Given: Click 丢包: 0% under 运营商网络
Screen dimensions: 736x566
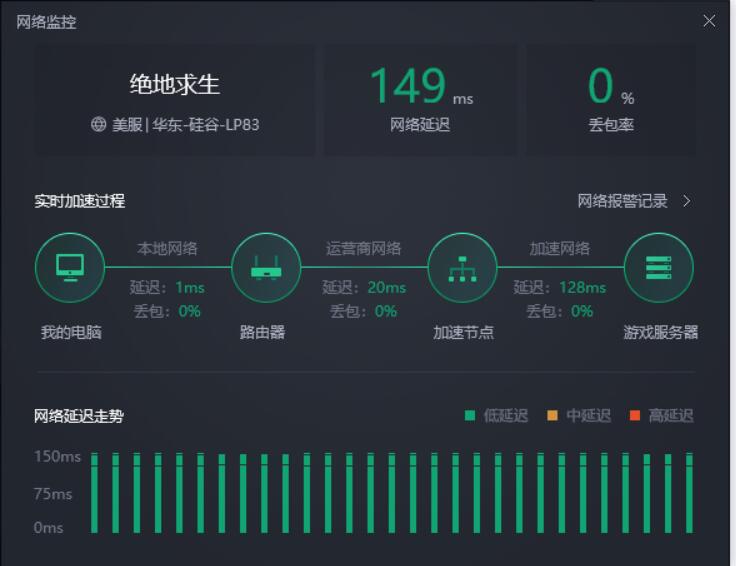Looking at the screenshot, I should tap(363, 311).
